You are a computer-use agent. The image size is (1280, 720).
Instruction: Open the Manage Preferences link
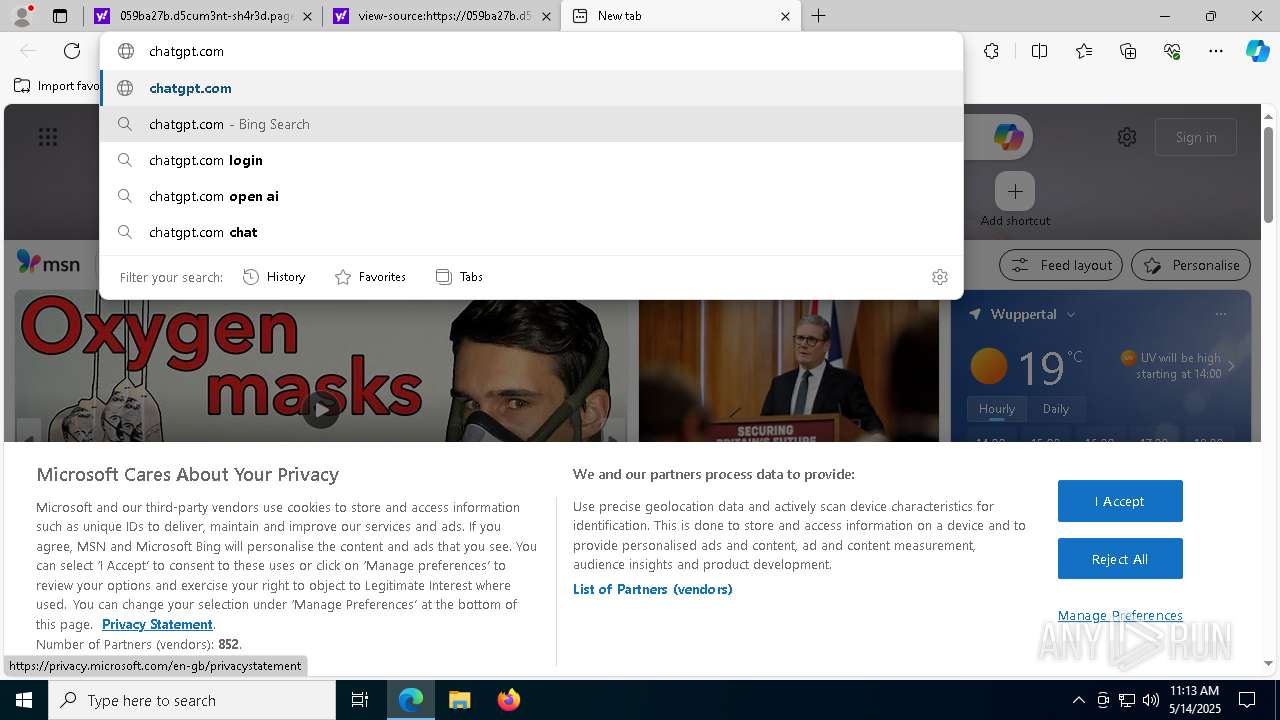tap(1120, 615)
